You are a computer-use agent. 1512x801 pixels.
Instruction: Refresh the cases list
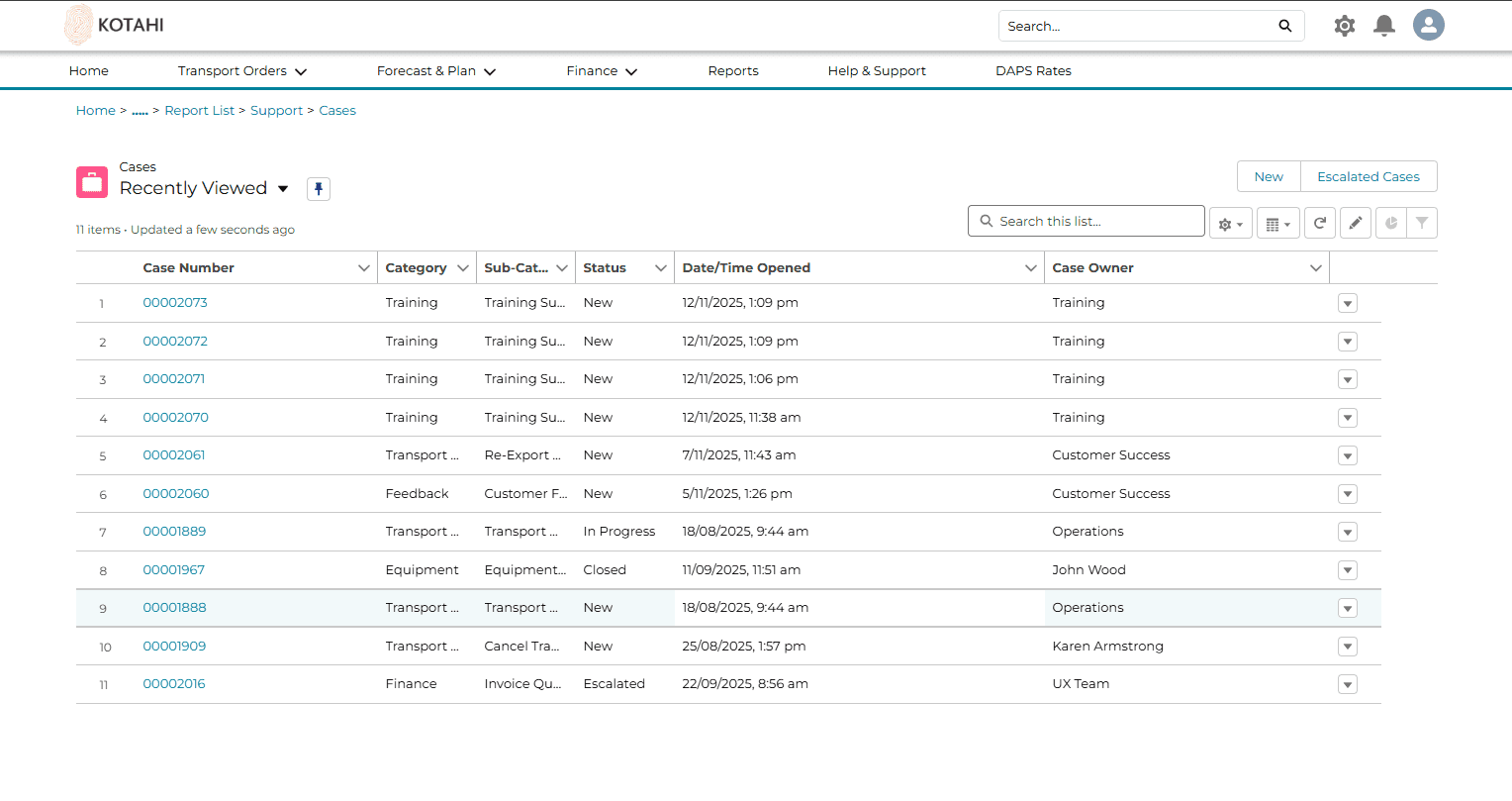click(1320, 224)
